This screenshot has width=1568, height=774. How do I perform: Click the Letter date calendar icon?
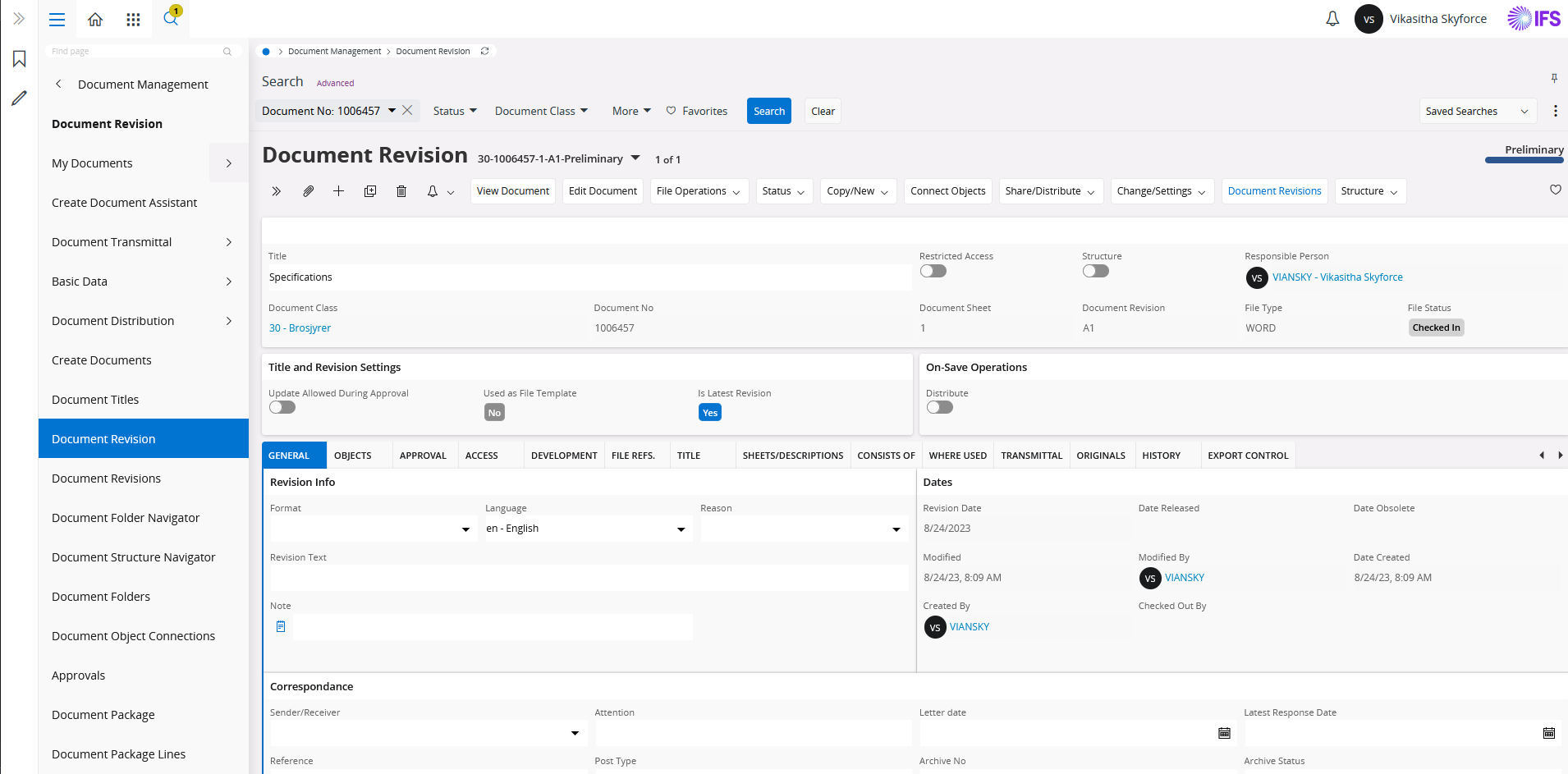tap(1224, 733)
